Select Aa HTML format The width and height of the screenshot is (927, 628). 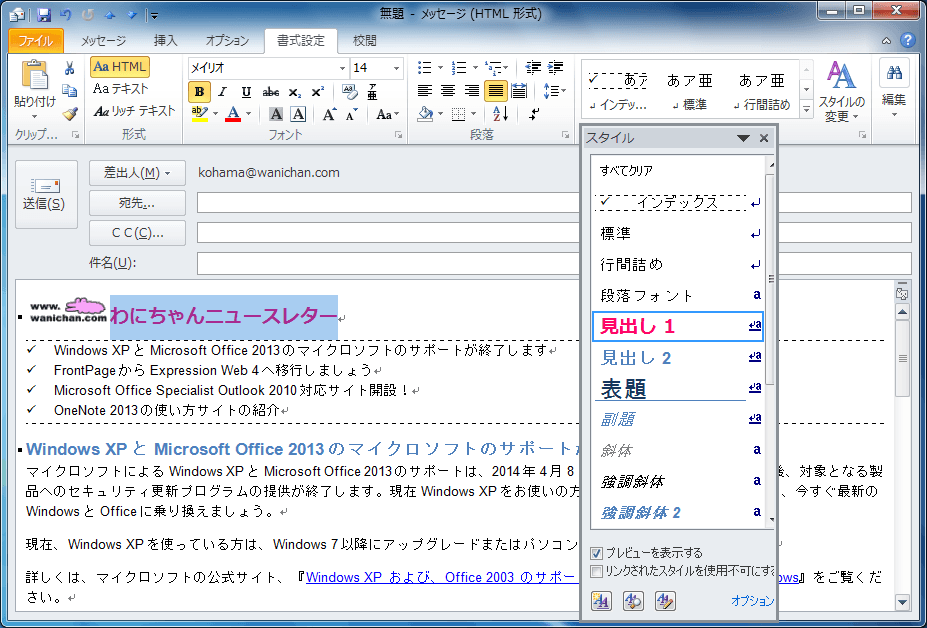point(120,67)
